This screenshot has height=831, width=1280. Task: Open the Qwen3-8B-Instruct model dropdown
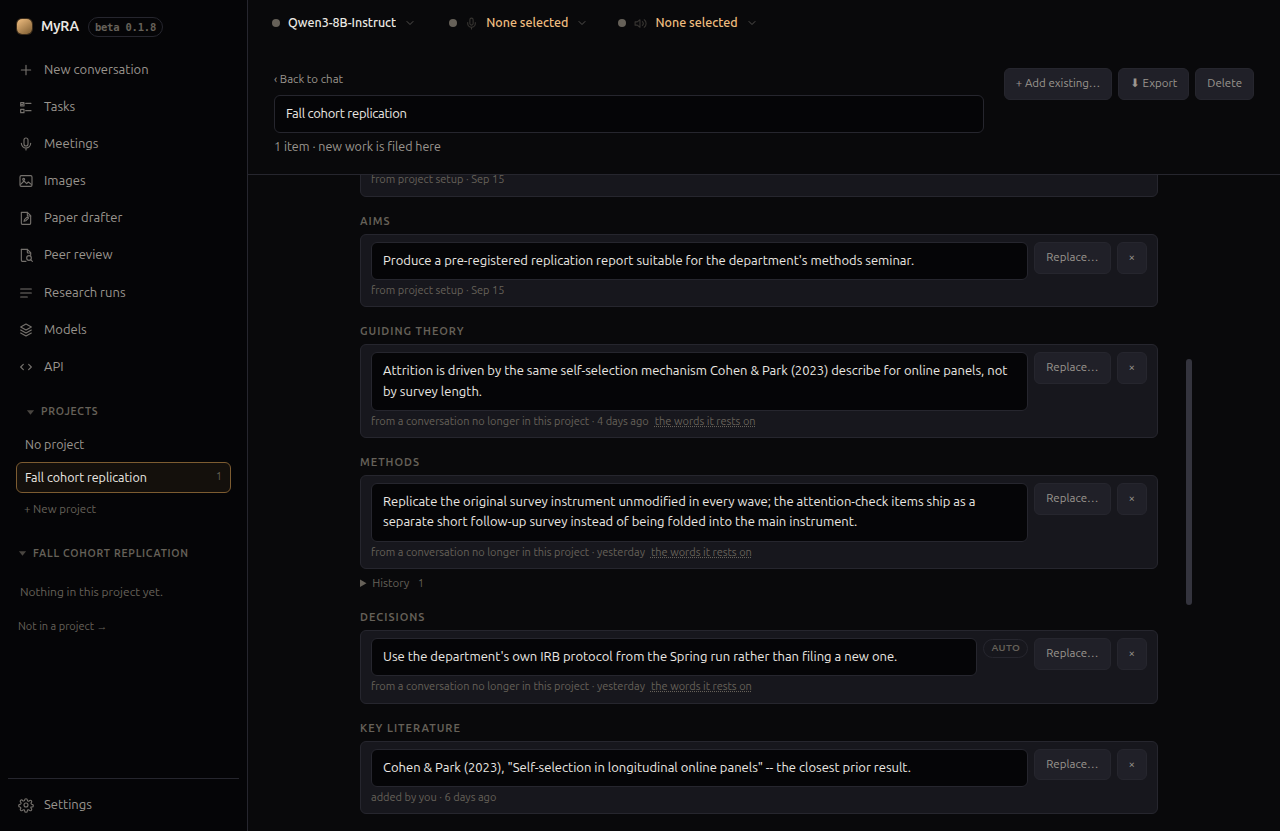[x=343, y=23]
